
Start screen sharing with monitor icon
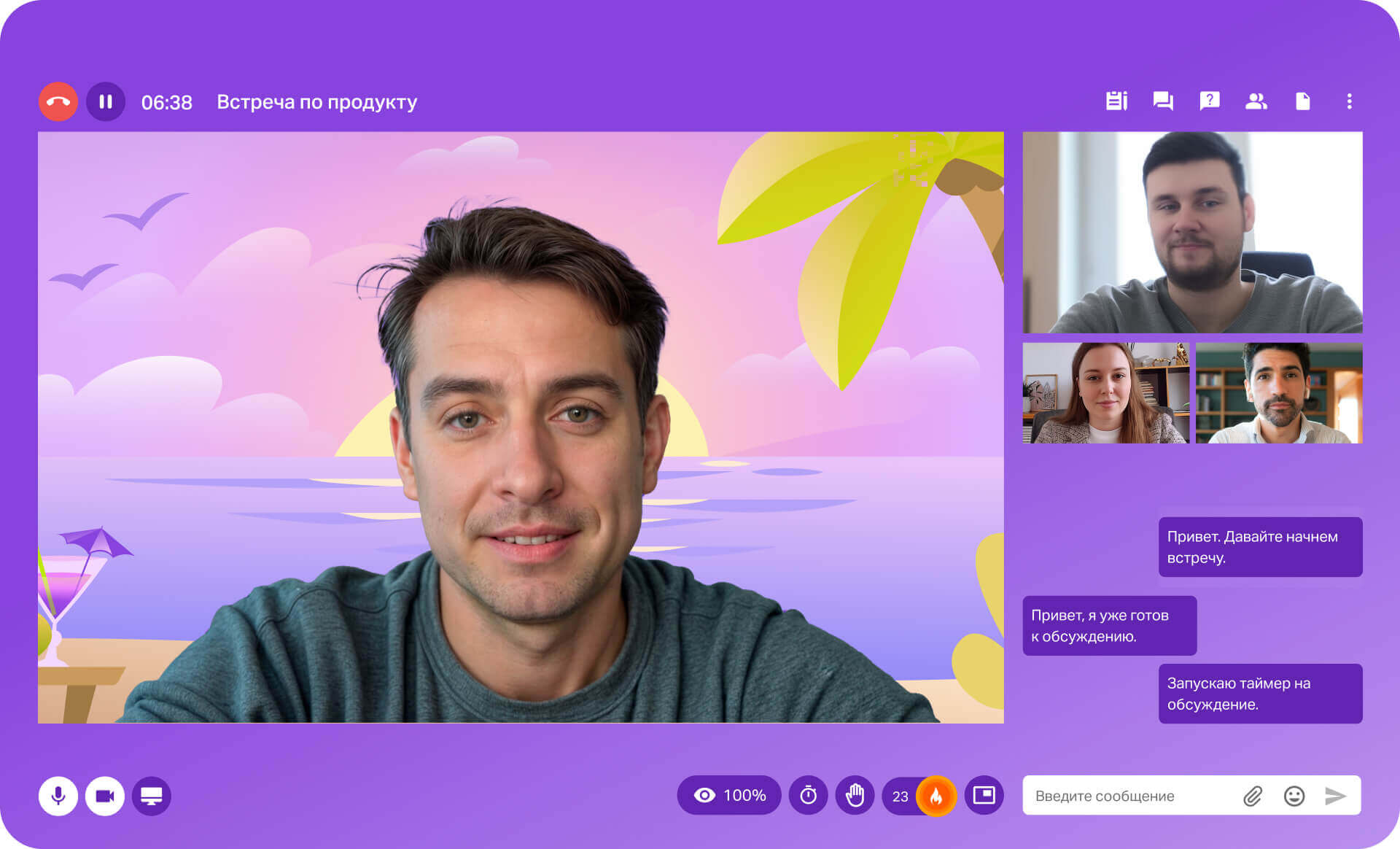pyautogui.click(x=152, y=796)
